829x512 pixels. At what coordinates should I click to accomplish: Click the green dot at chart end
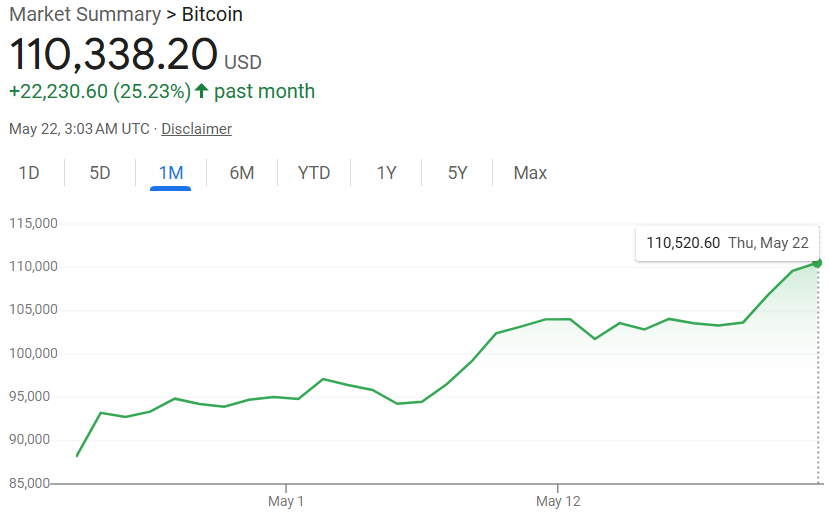pos(817,262)
